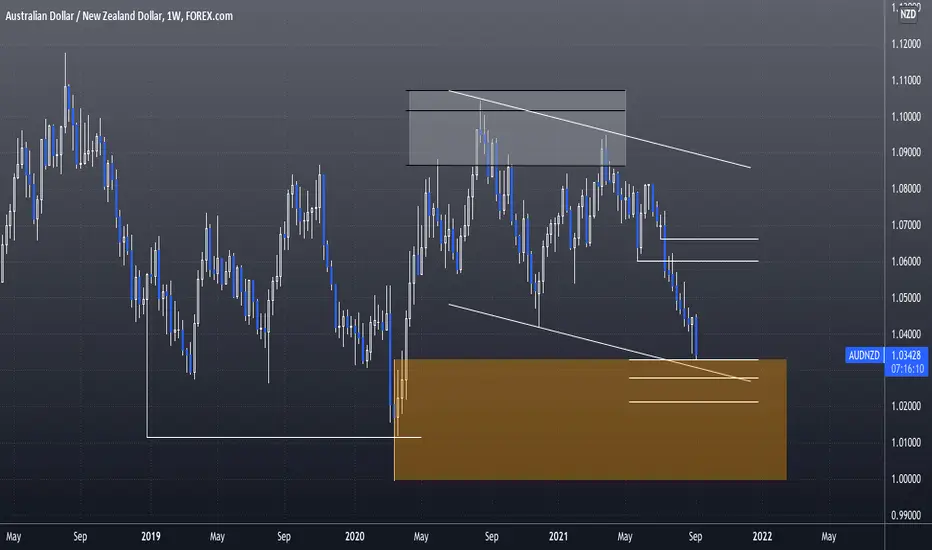Click the 1.12000 price axis label
This screenshot has height=550, width=932.
coord(906,44)
